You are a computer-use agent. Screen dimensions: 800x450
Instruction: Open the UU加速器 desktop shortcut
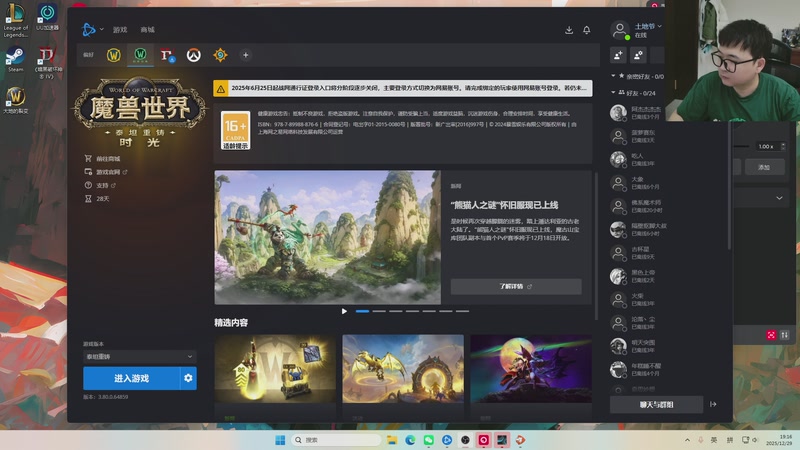(x=47, y=17)
